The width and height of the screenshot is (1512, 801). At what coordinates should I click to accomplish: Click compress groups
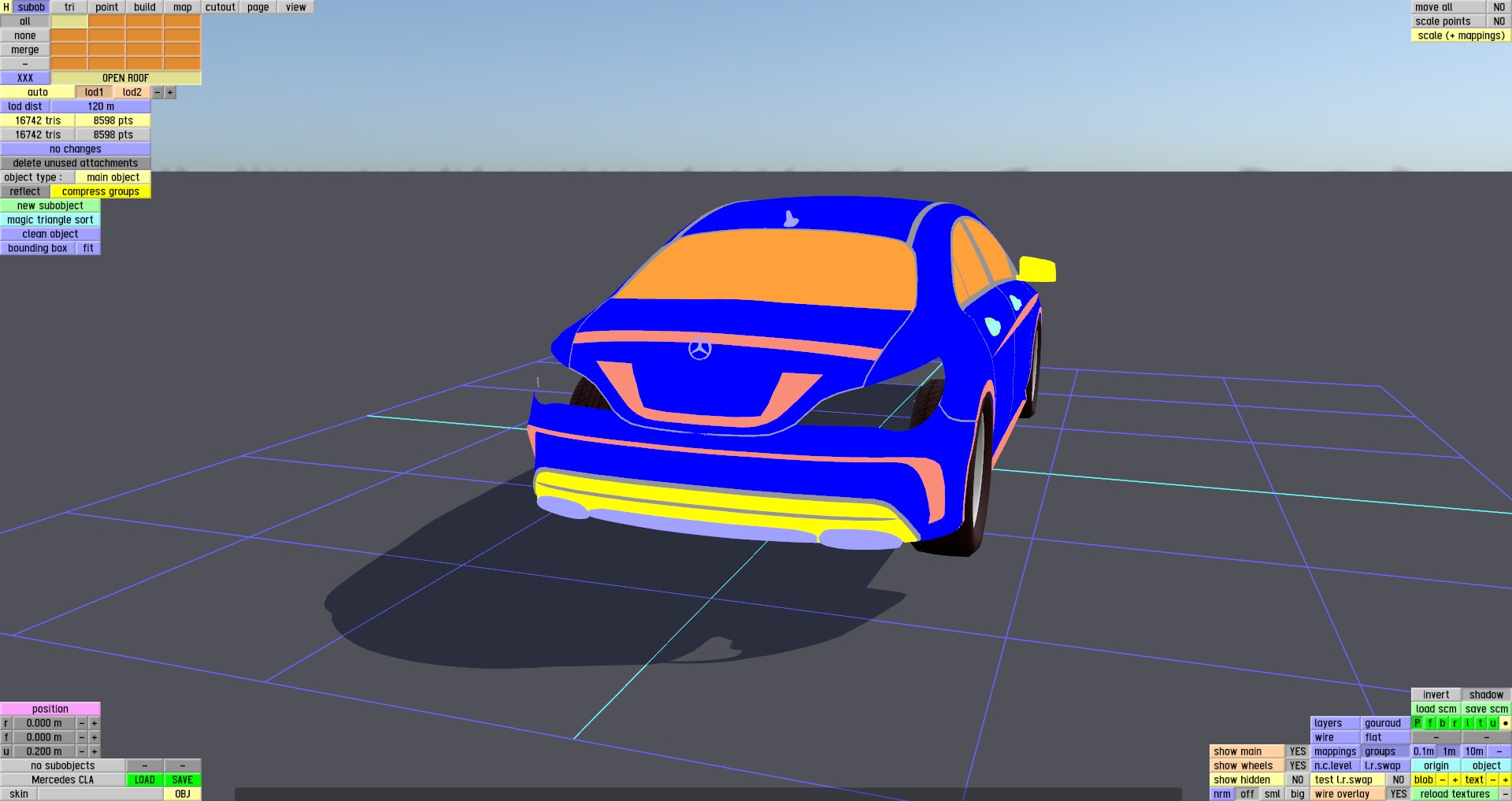pos(101,191)
